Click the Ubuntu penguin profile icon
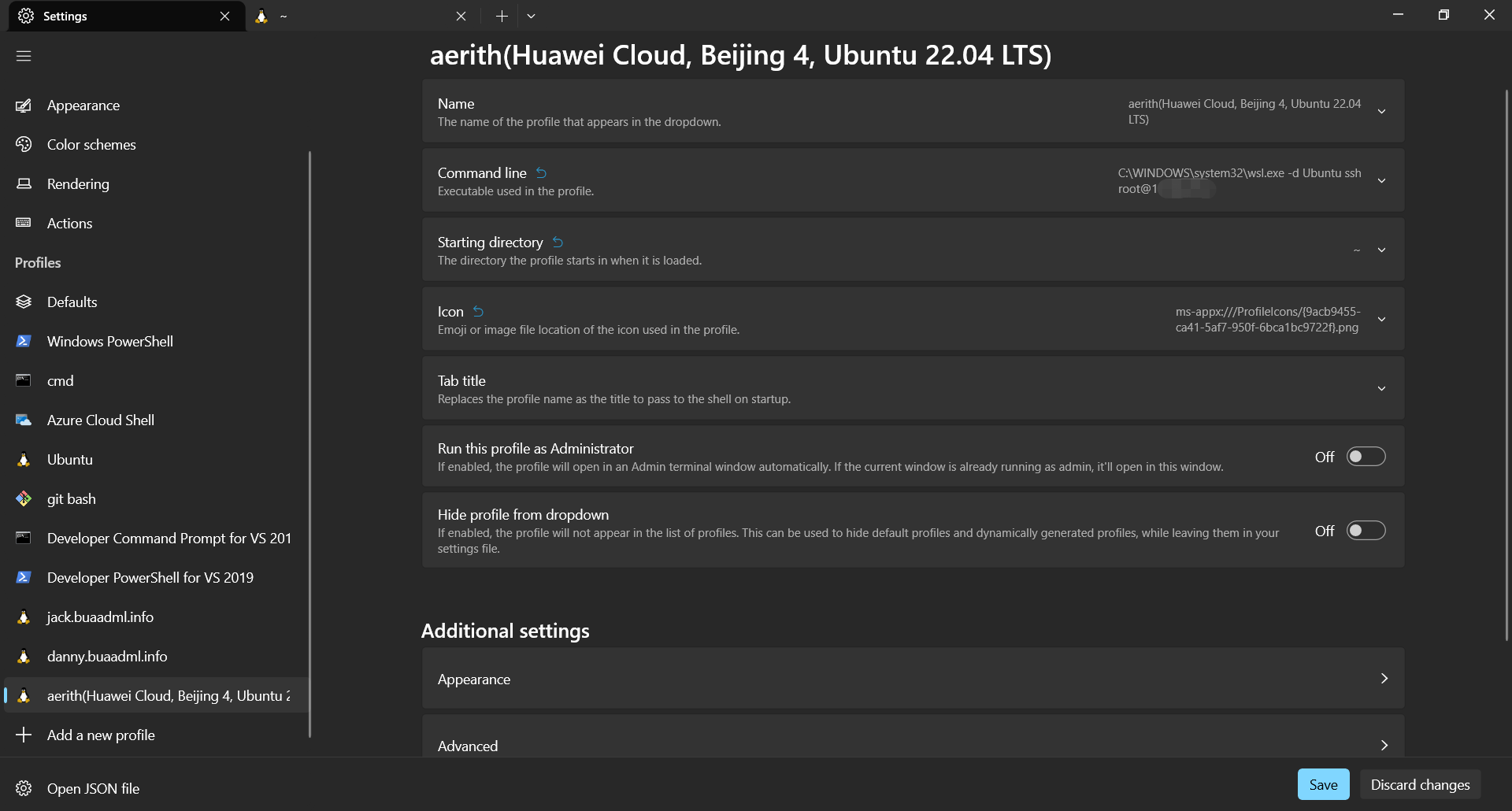 coord(24,460)
